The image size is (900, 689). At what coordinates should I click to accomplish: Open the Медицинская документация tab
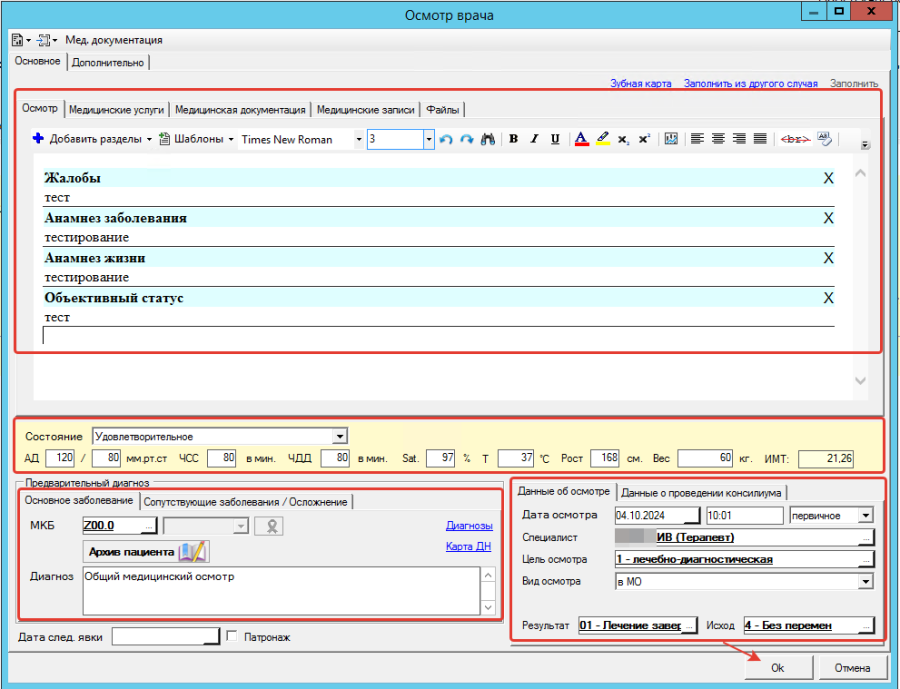coord(240,110)
